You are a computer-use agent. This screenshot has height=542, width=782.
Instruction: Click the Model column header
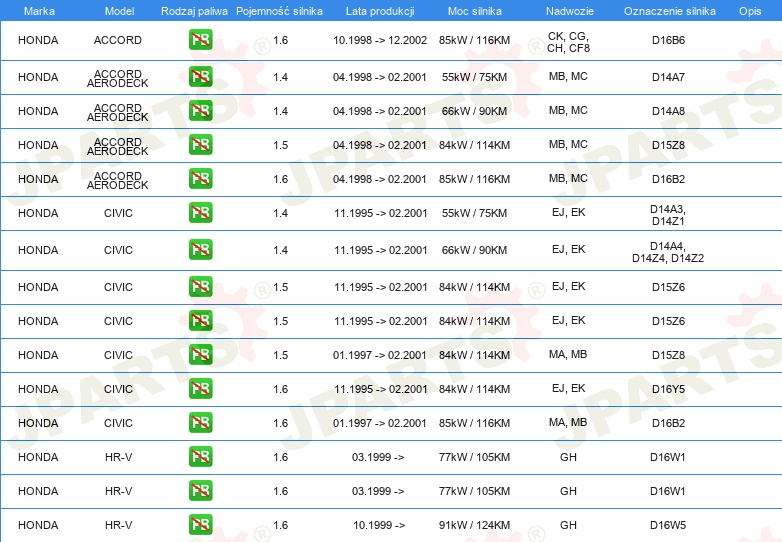point(119,11)
